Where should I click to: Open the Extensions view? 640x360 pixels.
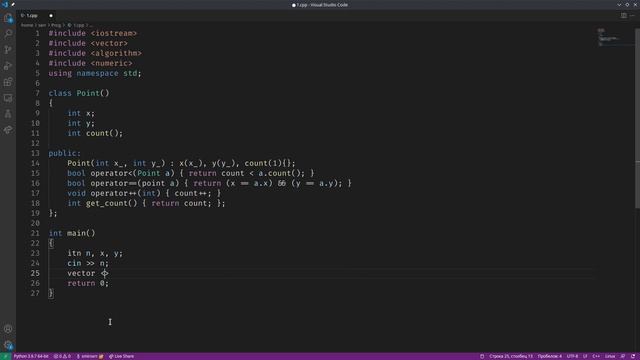[x=8, y=82]
